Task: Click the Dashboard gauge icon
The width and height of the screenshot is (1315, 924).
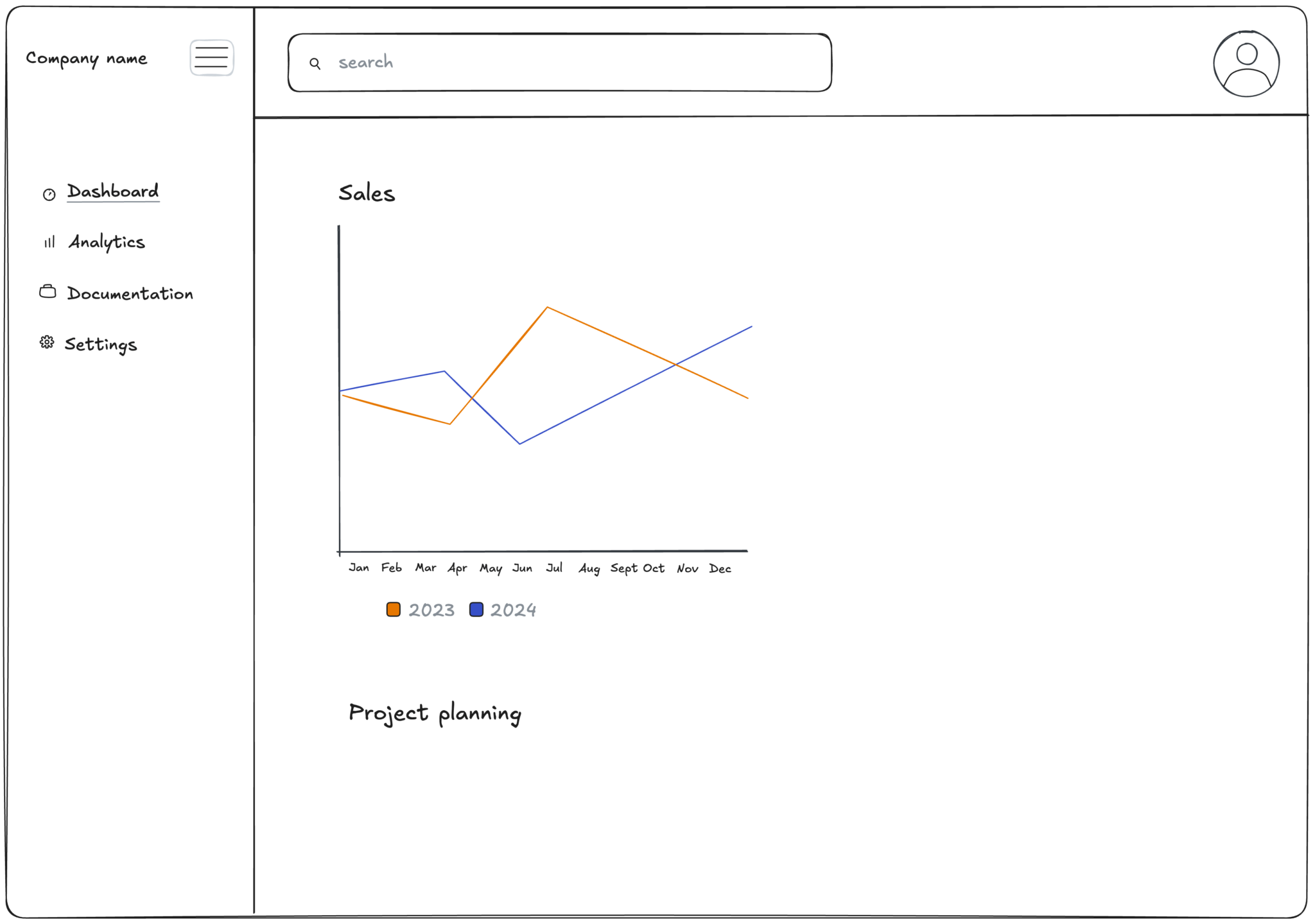Action: click(x=49, y=195)
